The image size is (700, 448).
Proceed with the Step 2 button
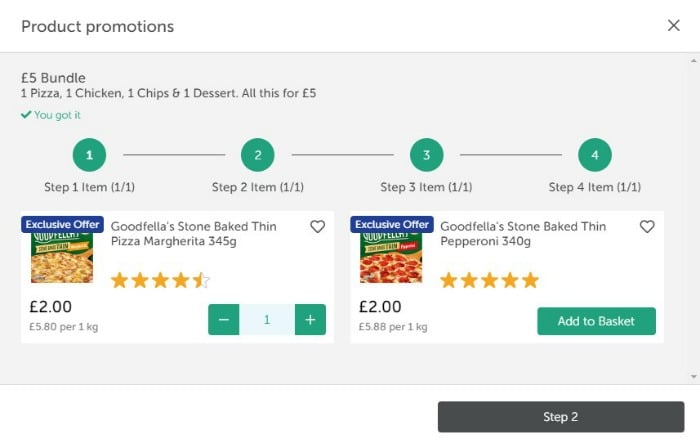561,417
